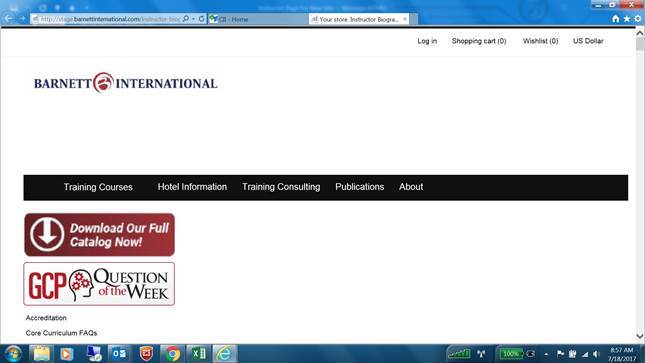Refresh the page with the reload icon
Image resolution: width=645 pixels, height=363 pixels.
point(202,19)
